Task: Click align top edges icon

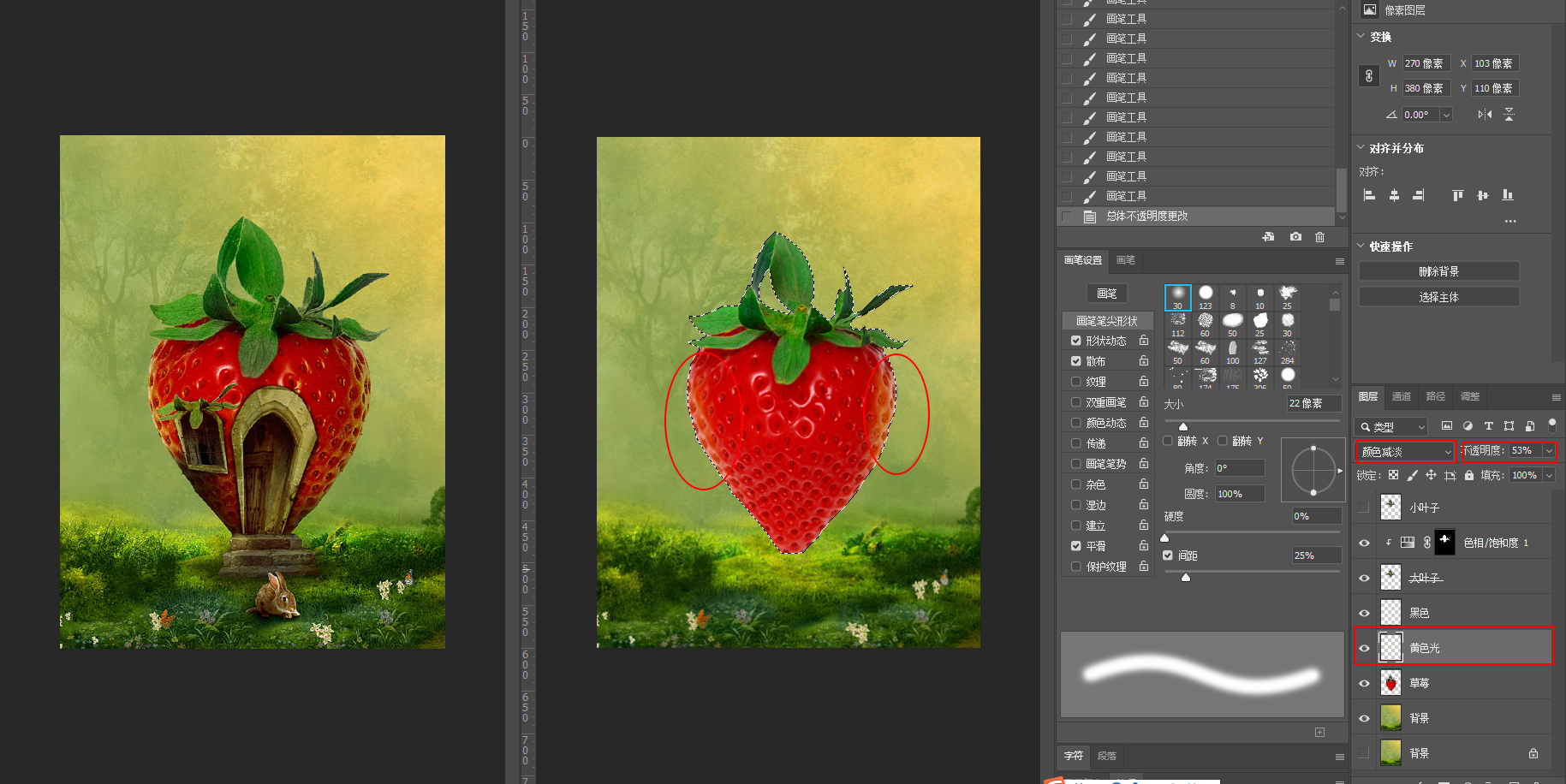Action: click(1458, 195)
